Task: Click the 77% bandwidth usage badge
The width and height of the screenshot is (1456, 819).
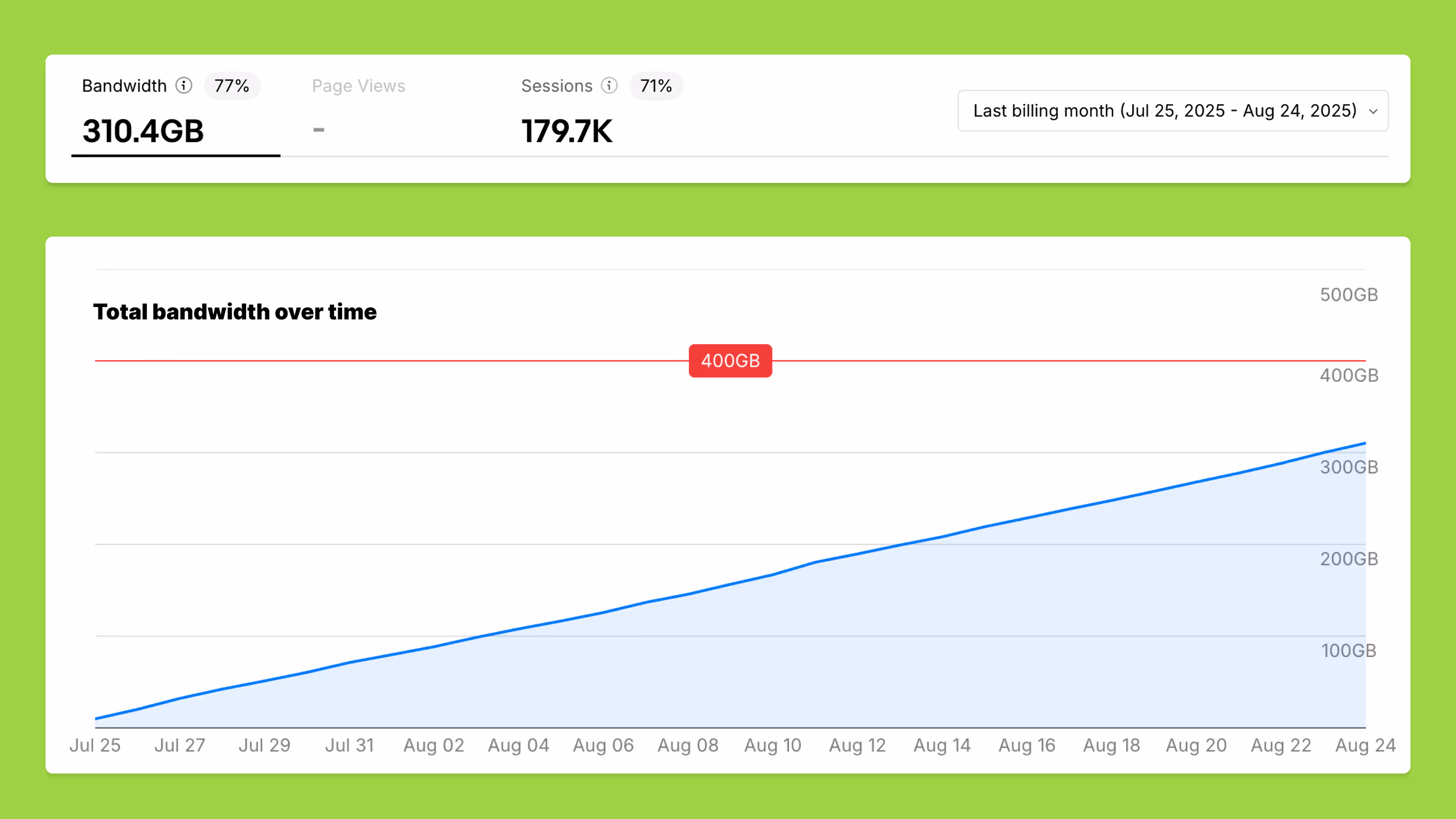Action: (232, 86)
